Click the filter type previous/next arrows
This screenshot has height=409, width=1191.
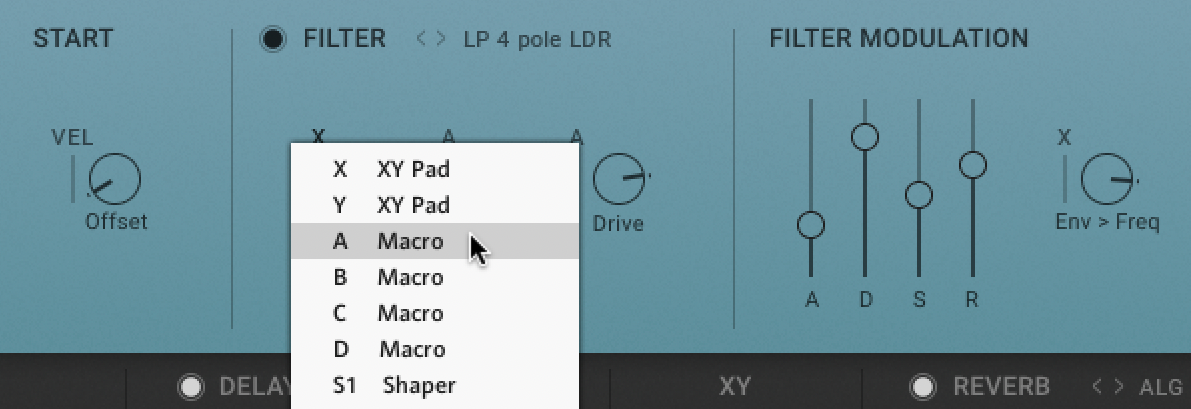[432, 40]
